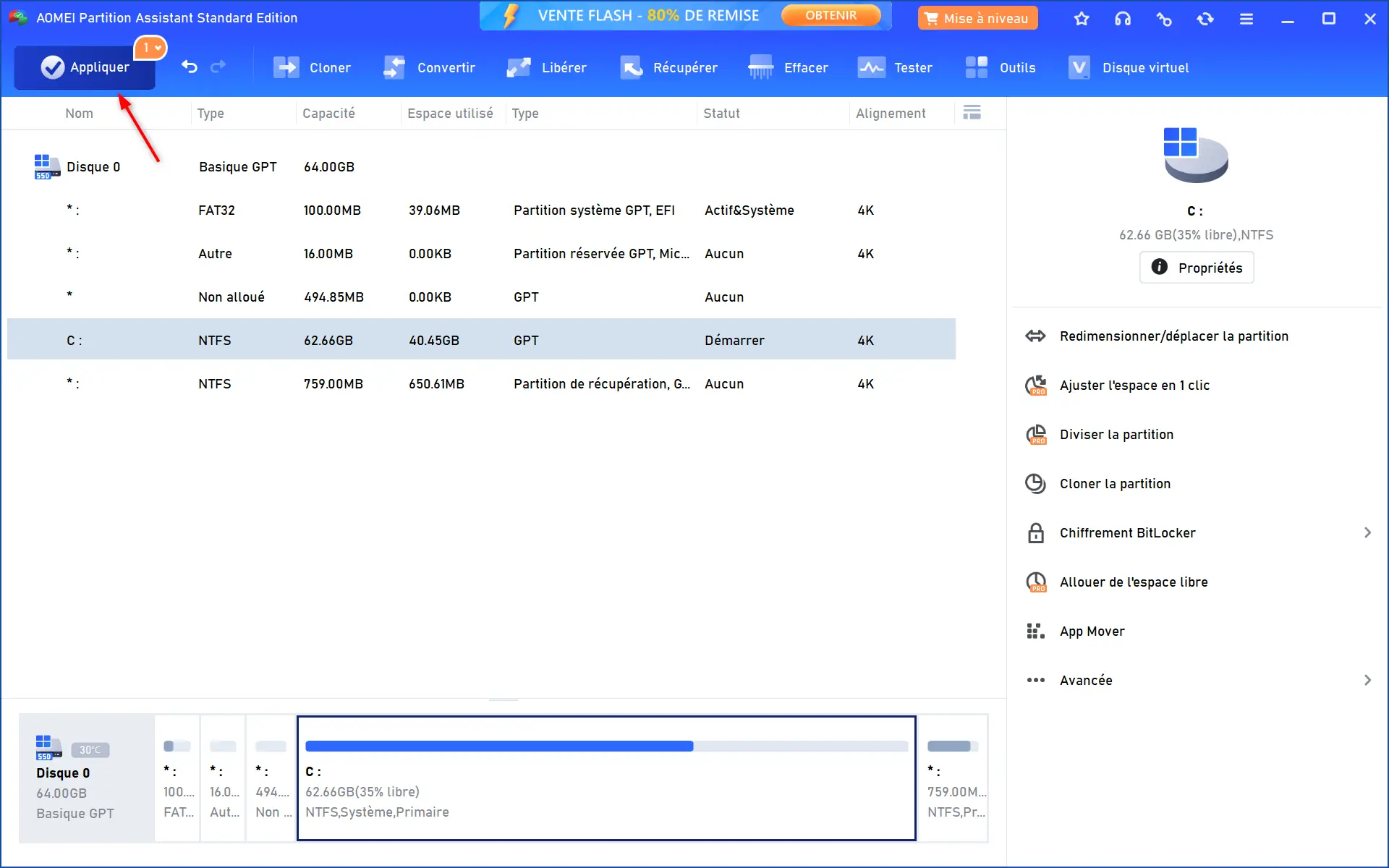This screenshot has height=868, width=1389.
Task: Open the support headset icon
Action: (x=1123, y=19)
